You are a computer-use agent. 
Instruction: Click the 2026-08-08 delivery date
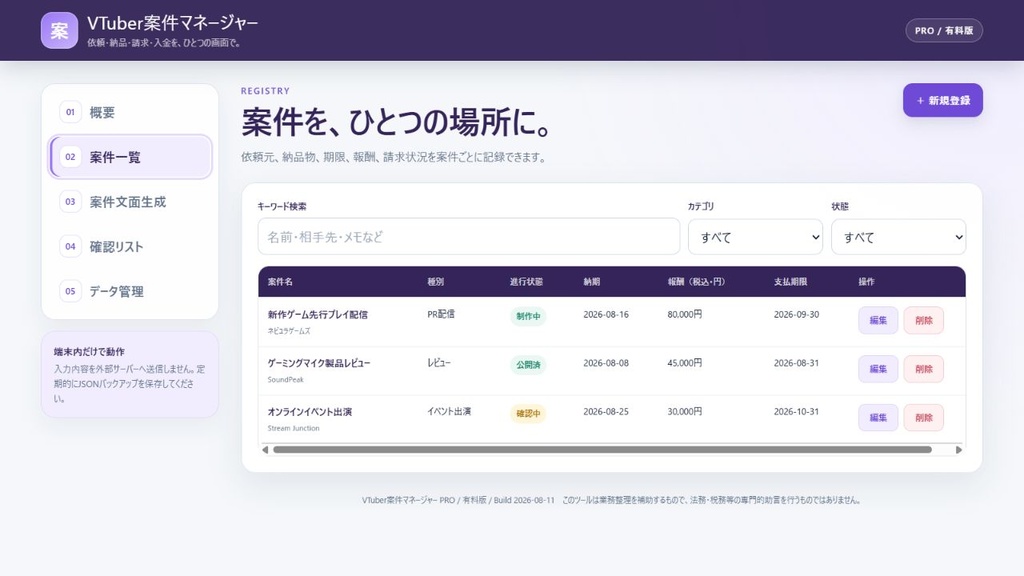[x=606, y=363]
